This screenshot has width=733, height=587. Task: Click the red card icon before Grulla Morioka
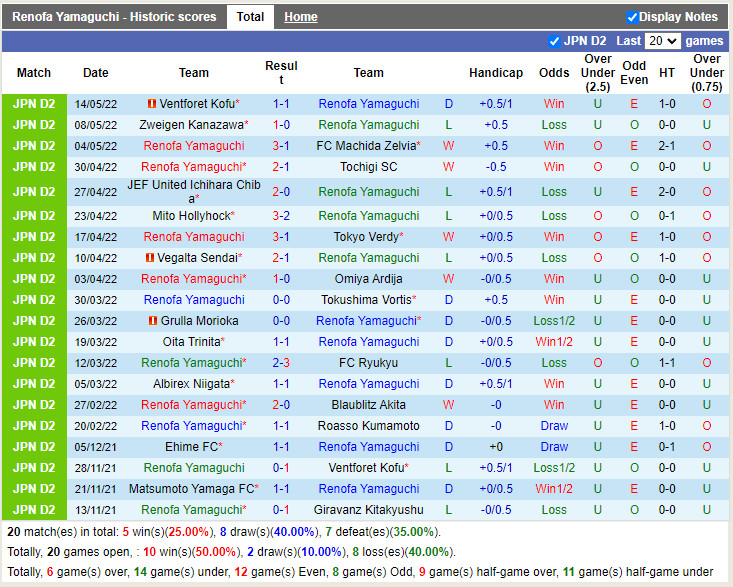click(x=153, y=321)
